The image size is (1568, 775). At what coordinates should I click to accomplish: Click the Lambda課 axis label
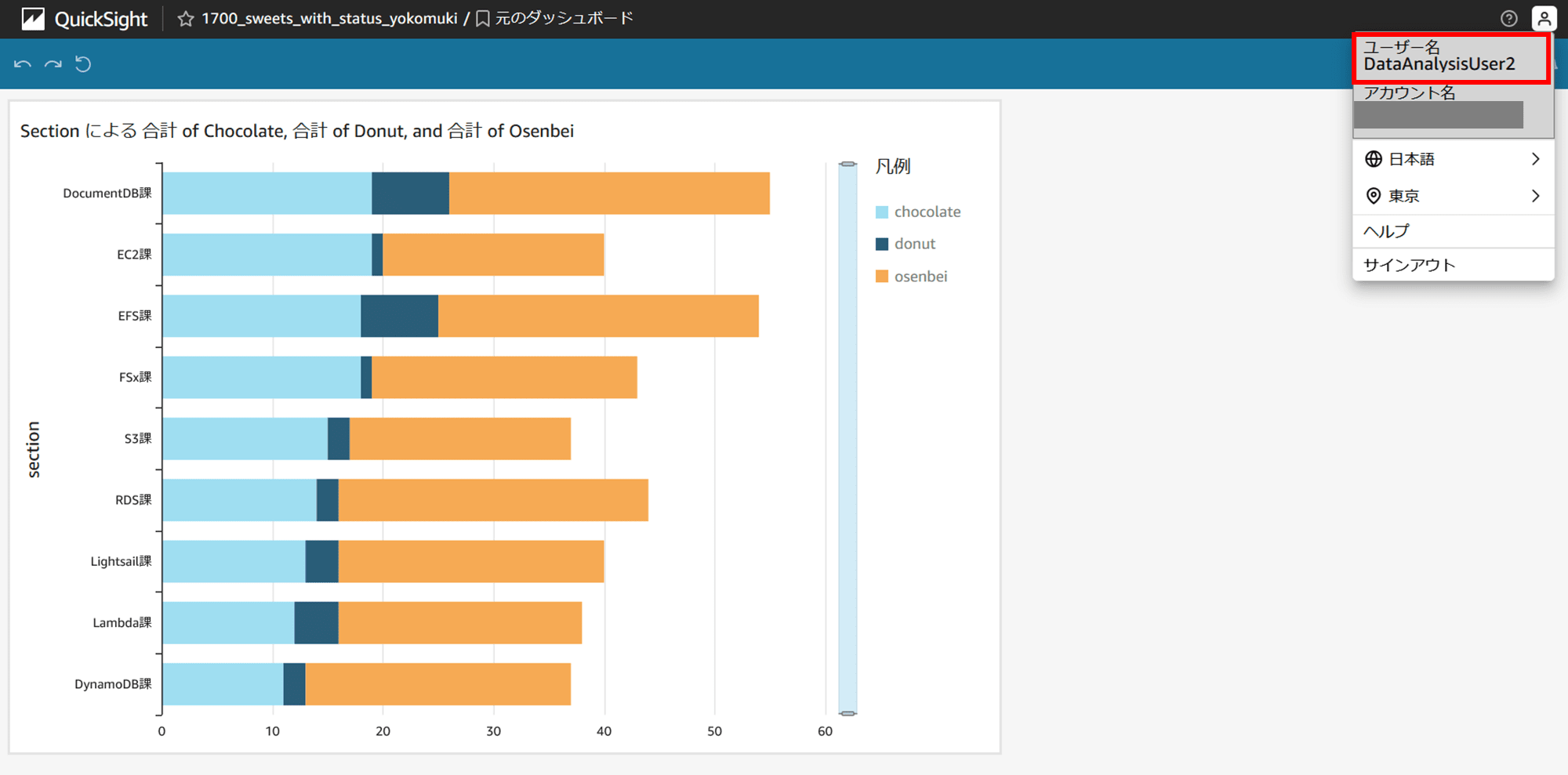tap(122, 622)
